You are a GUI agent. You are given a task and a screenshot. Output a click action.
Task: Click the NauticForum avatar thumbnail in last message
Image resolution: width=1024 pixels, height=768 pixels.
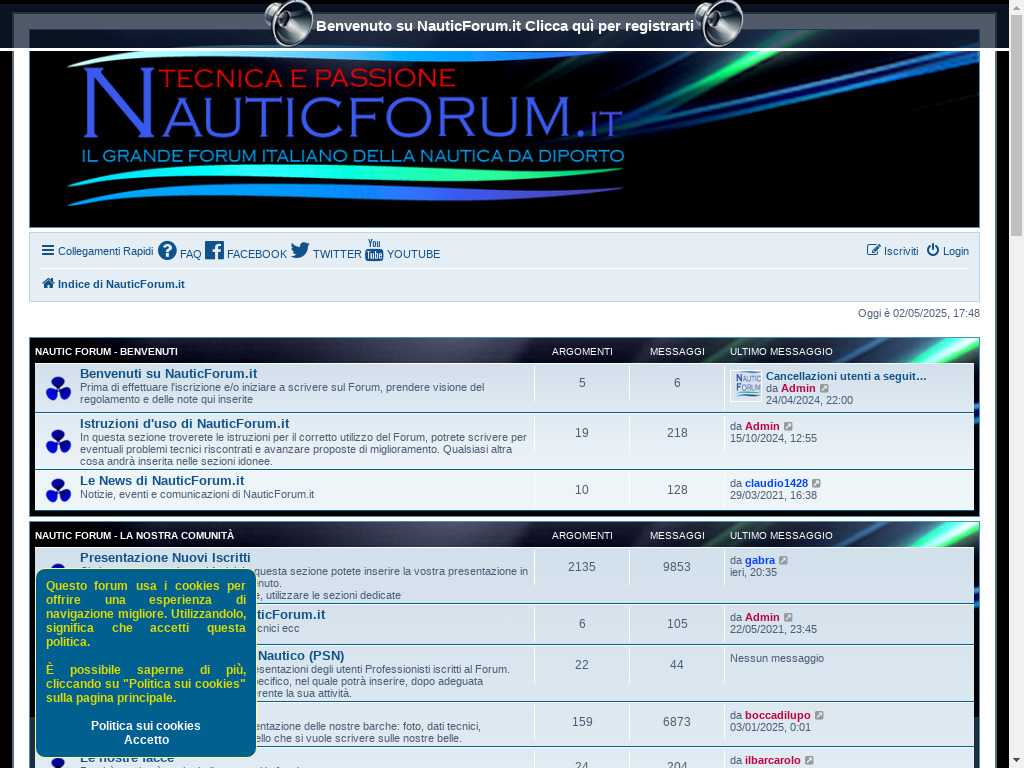tap(746, 385)
